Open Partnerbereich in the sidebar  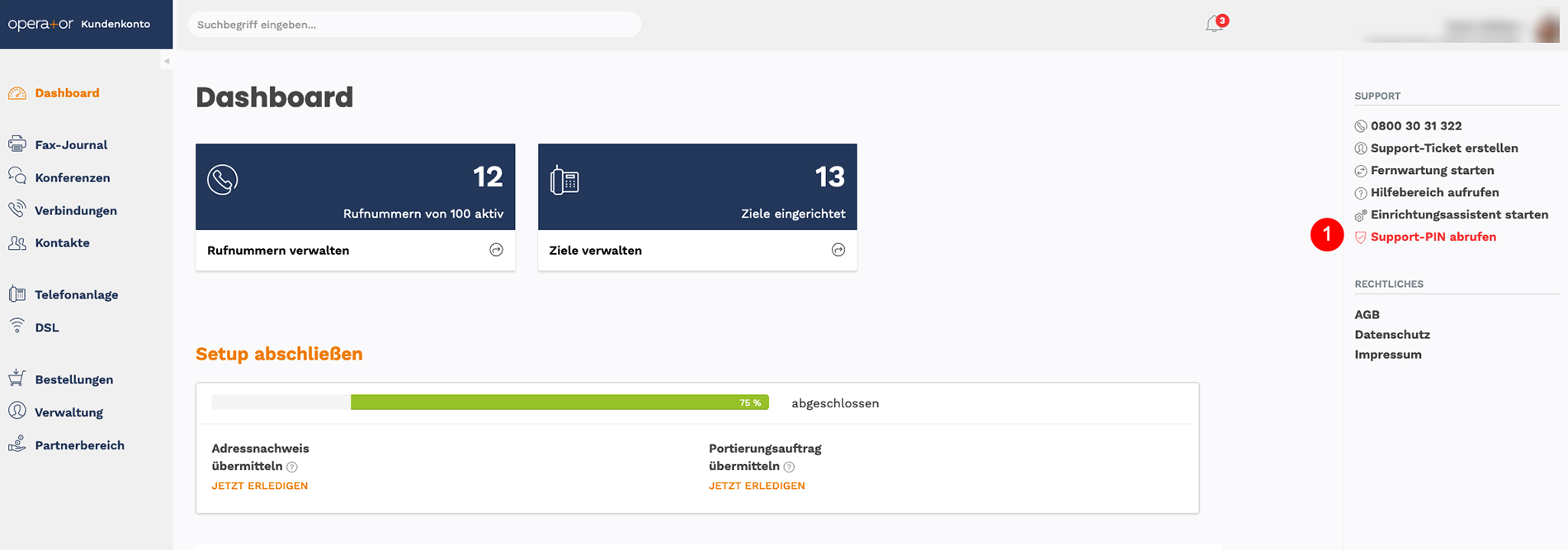[x=79, y=445]
